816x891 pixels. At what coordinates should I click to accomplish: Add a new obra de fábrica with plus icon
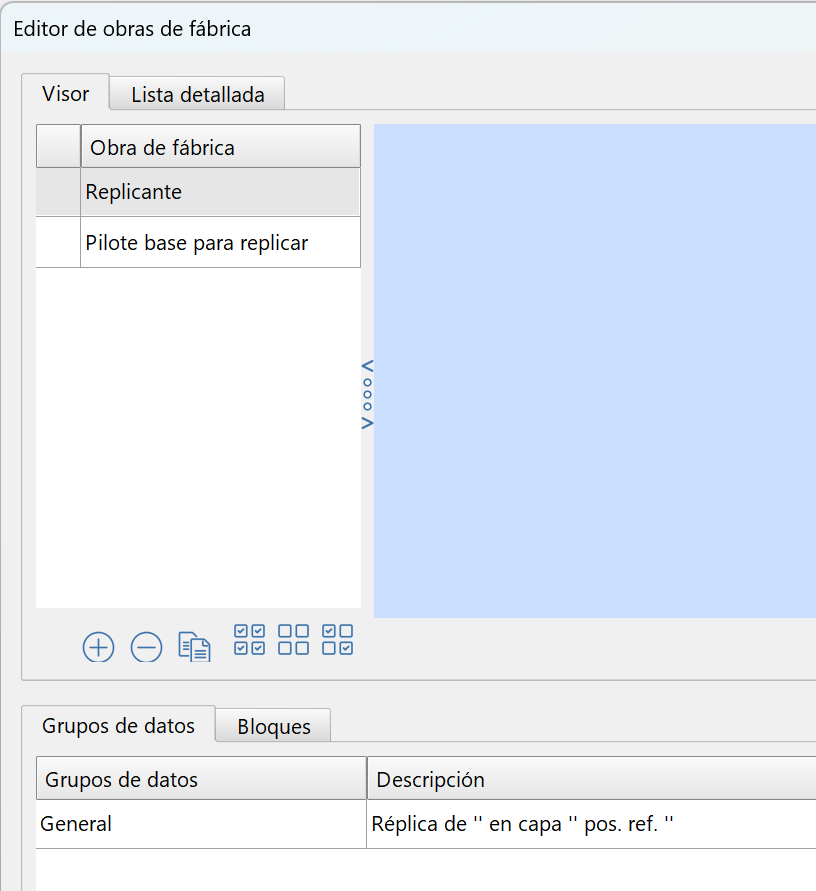(98, 647)
